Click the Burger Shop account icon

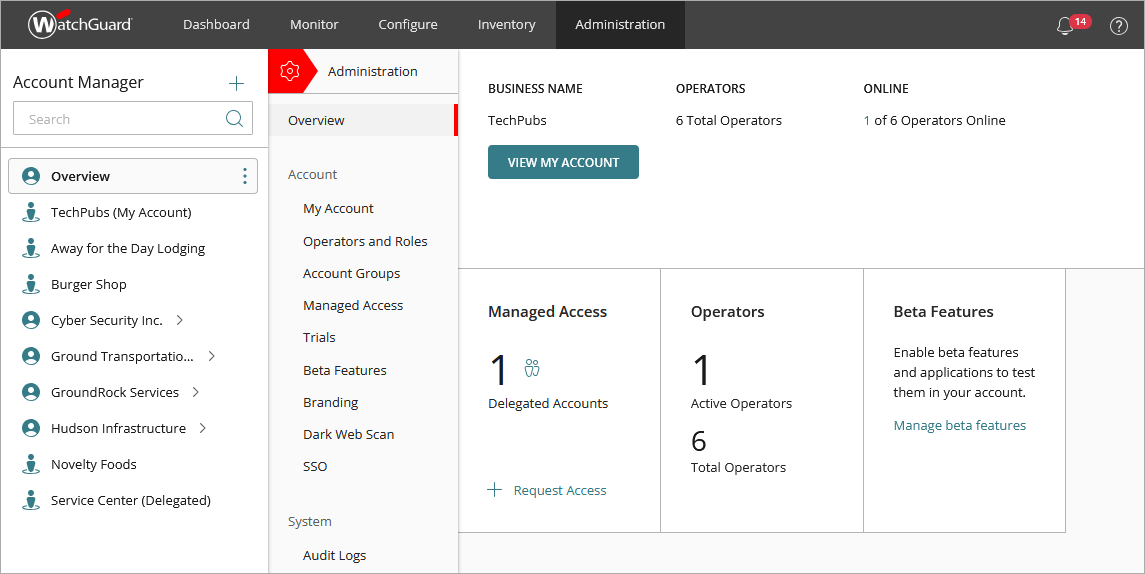coord(31,284)
